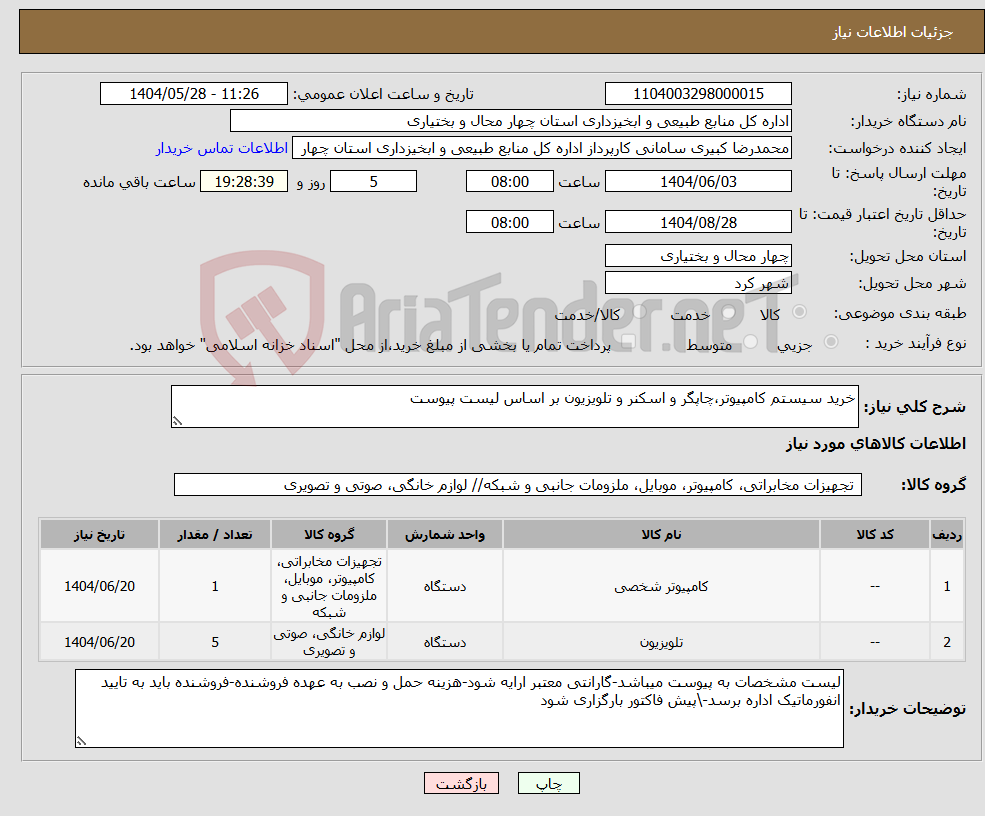Select the کالا radio button for طبقه بندی موضوعی
Image resolution: width=985 pixels, height=816 pixels.
tap(800, 311)
